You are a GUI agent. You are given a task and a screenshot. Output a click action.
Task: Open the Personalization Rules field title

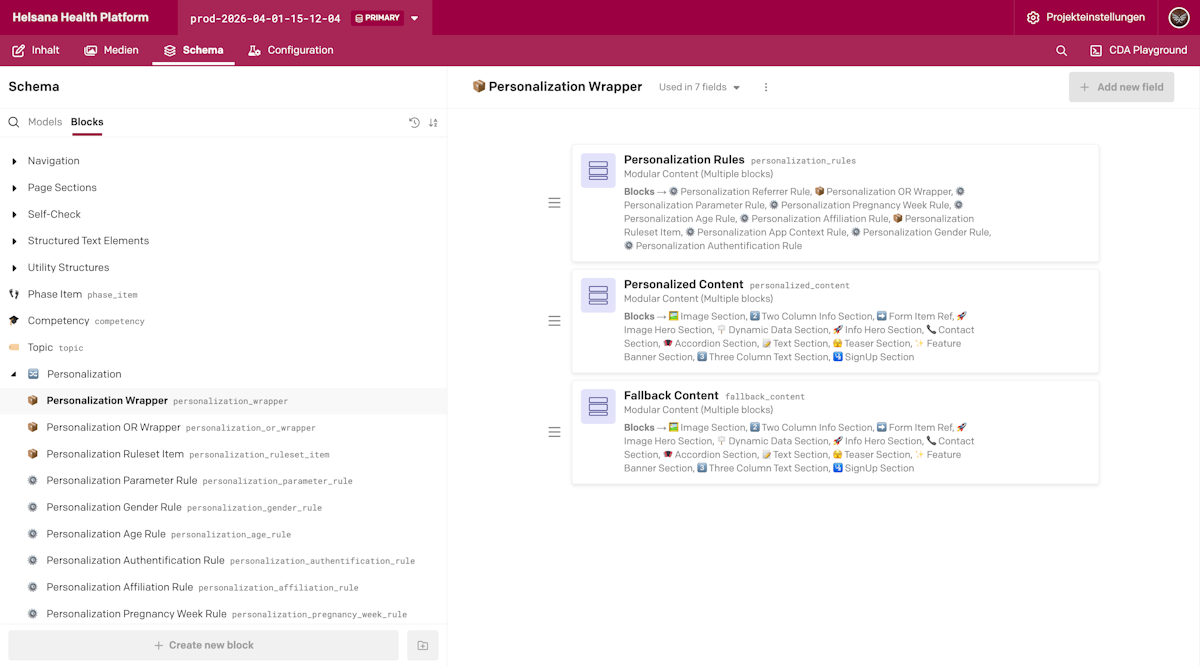tap(684, 160)
